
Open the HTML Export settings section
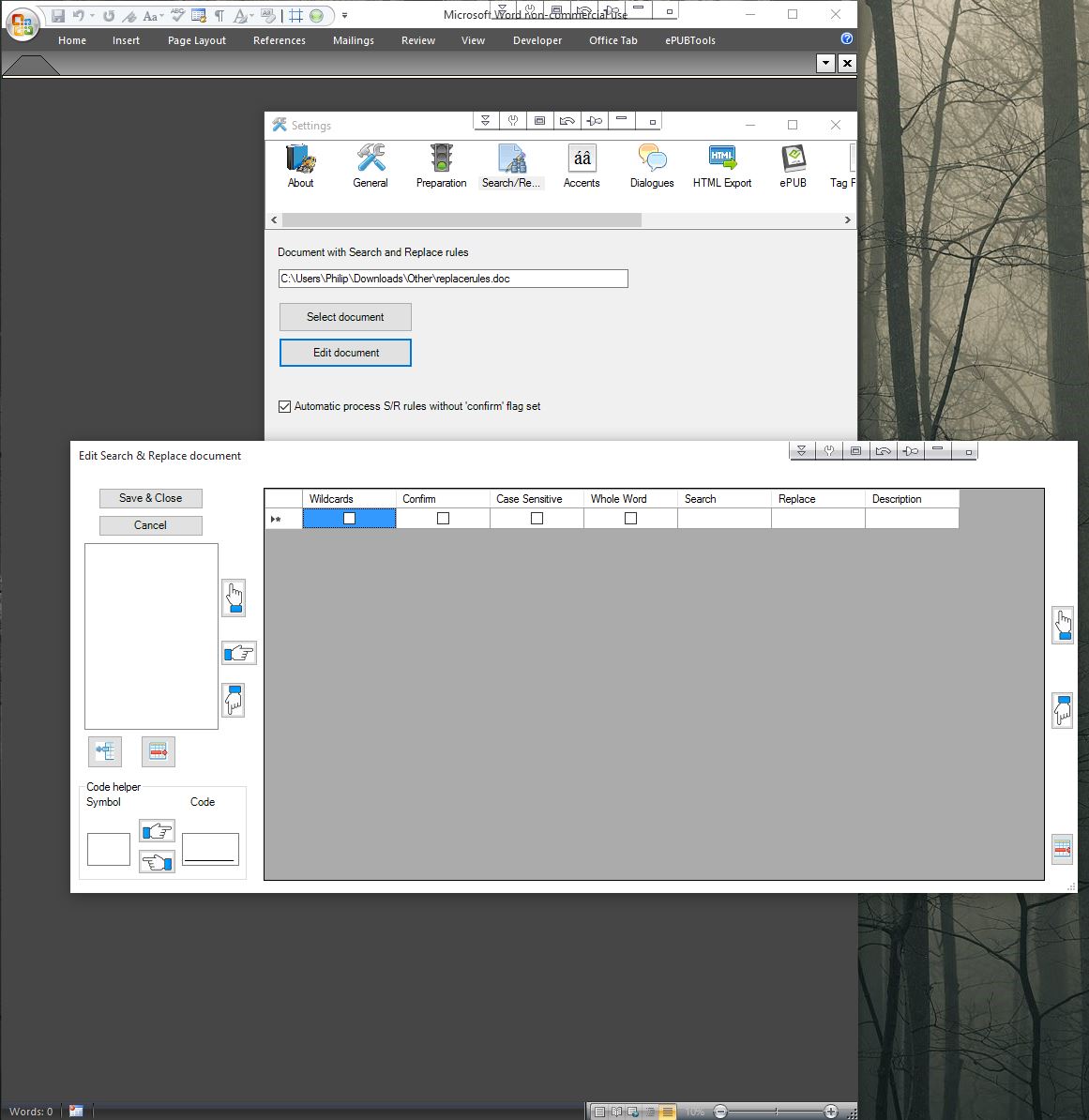point(722,166)
